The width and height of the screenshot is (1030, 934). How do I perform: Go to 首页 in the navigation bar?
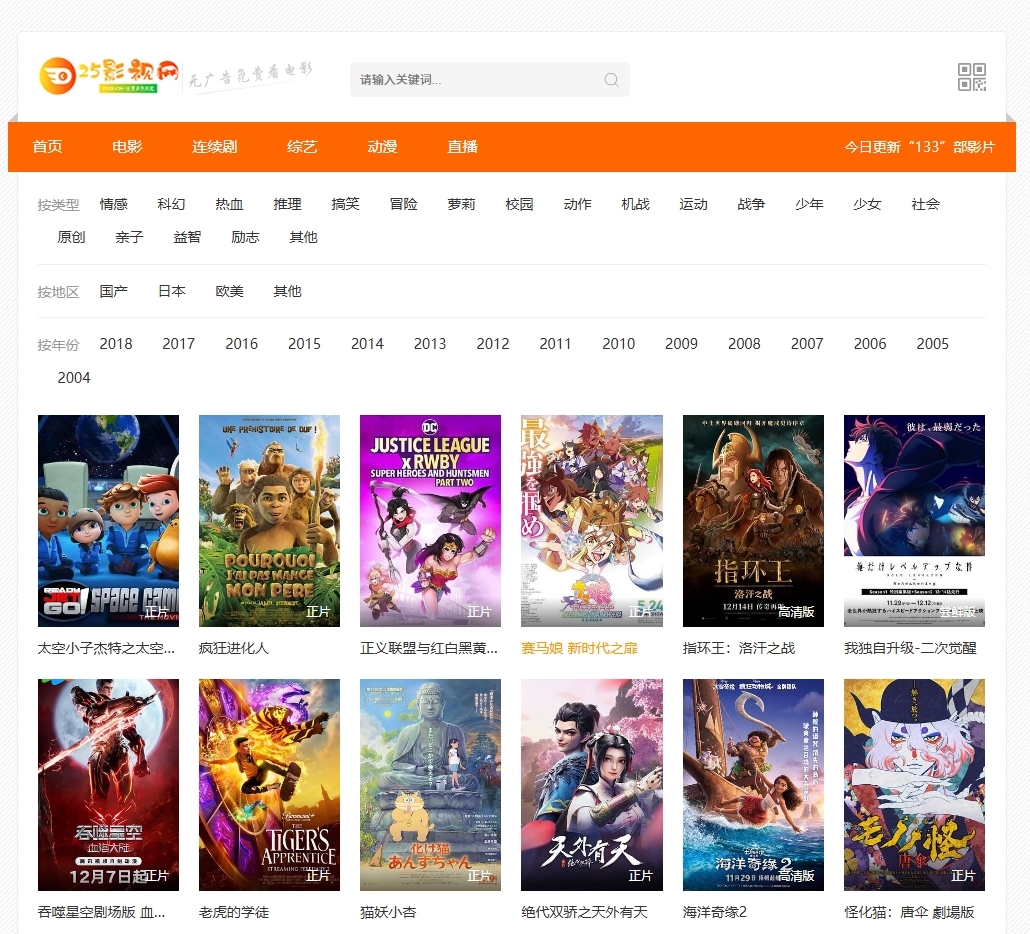point(47,146)
